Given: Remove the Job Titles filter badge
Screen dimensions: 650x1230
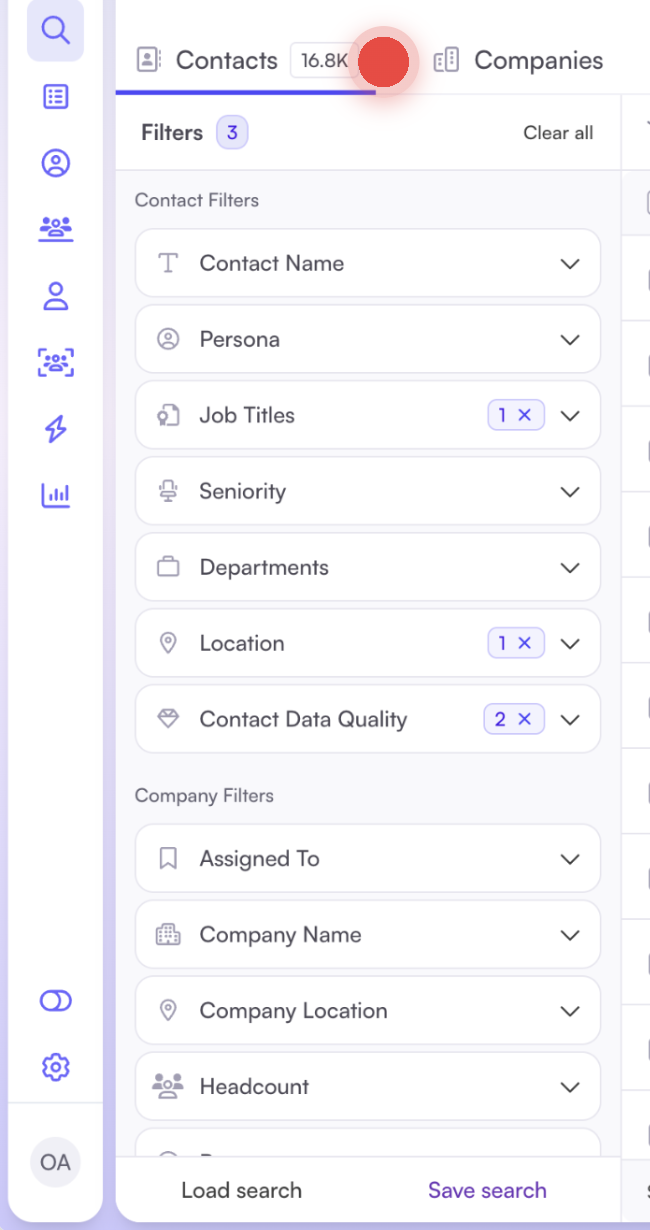Looking at the screenshot, I should point(525,415).
